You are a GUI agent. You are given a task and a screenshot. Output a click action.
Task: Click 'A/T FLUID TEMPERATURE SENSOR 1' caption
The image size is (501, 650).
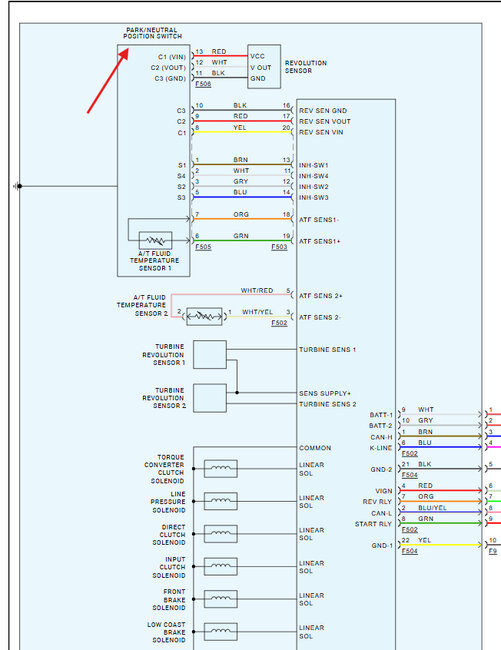click(154, 261)
